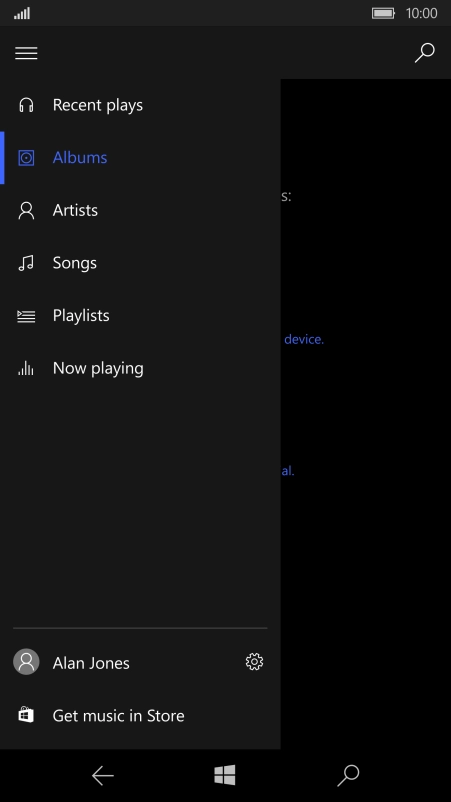Open the Recent plays menu item
Screen dimensions: 451x802
pos(140,105)
